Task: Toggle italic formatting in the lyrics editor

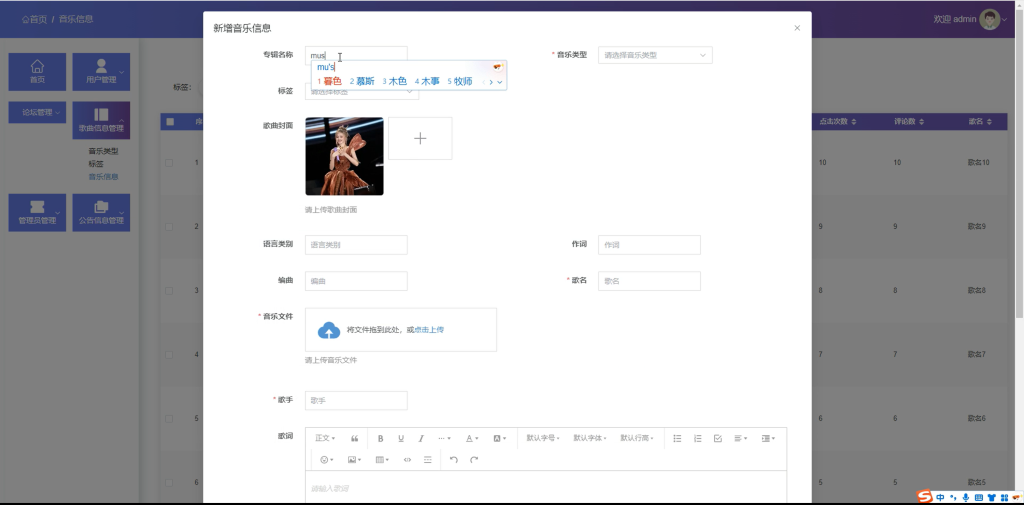Action: 421,438
